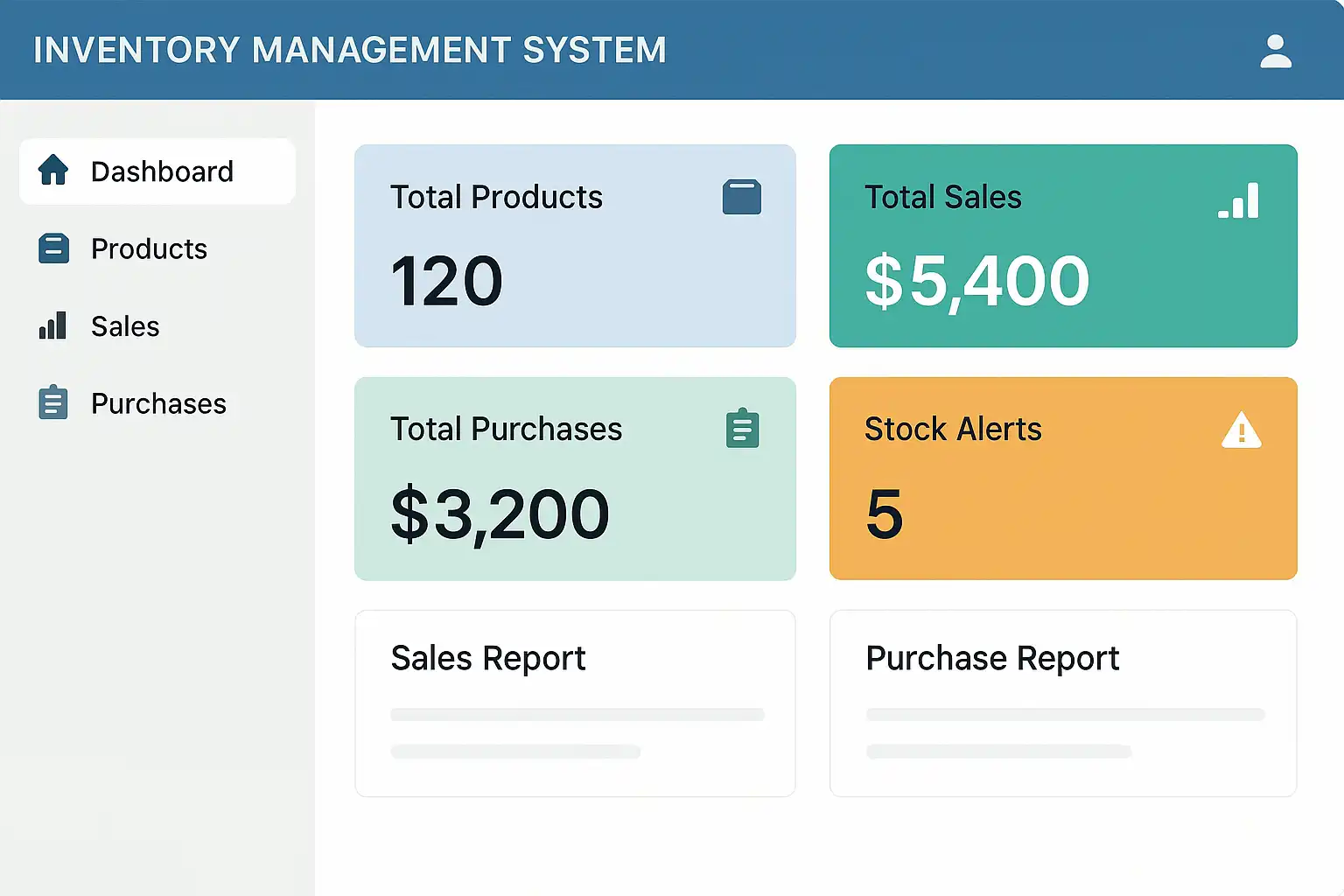Click the warning triangle on Stock Alerts card
Image resolution: width=1344 pixels, height=896 pixels.
[x=1241, y=430]
